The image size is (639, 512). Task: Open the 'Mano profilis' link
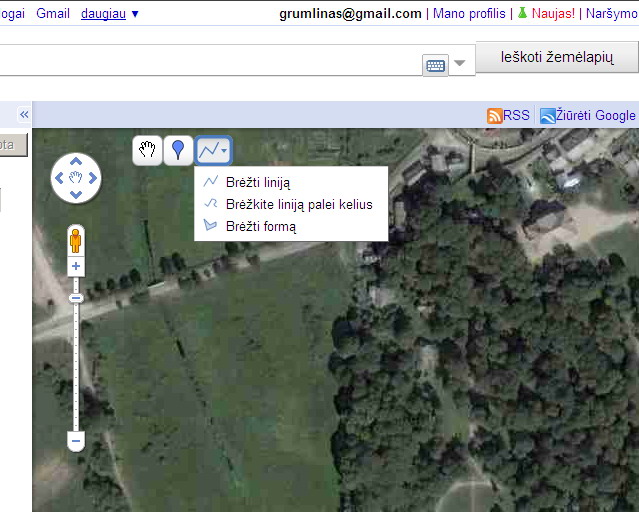(x=469, y=14)
